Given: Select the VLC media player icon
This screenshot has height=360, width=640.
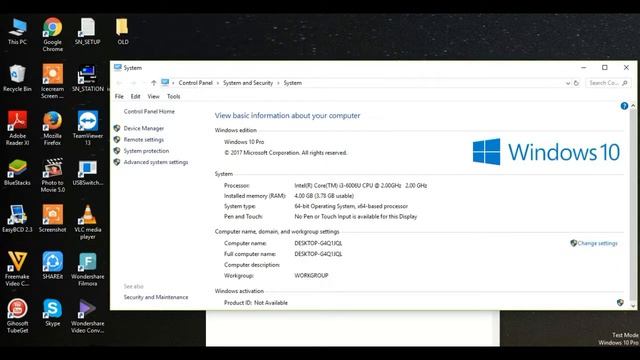Looking at the screenshot, I should [x=87, y=222].
